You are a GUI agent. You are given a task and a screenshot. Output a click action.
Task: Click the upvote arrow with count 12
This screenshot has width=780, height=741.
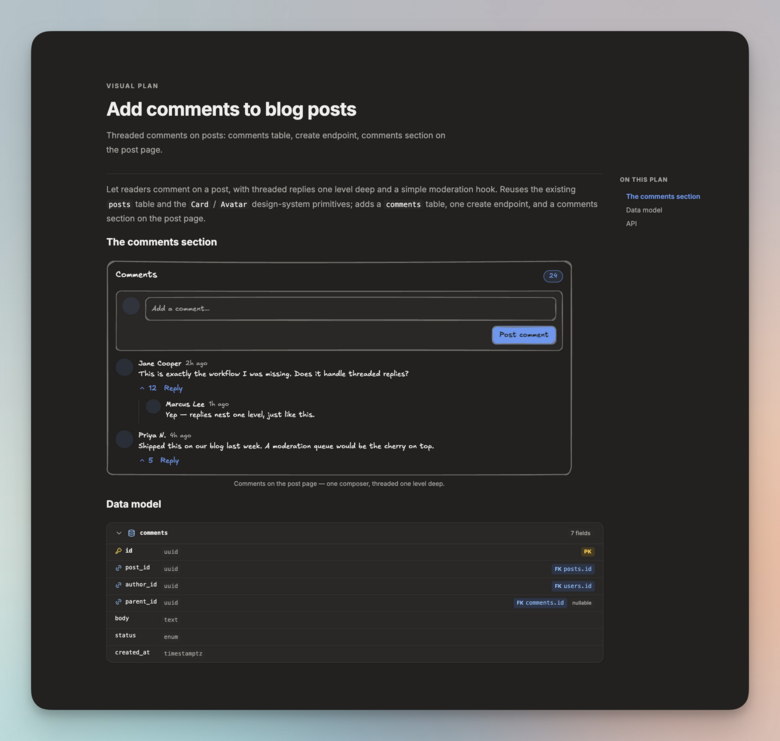click(x=142, y=388)
